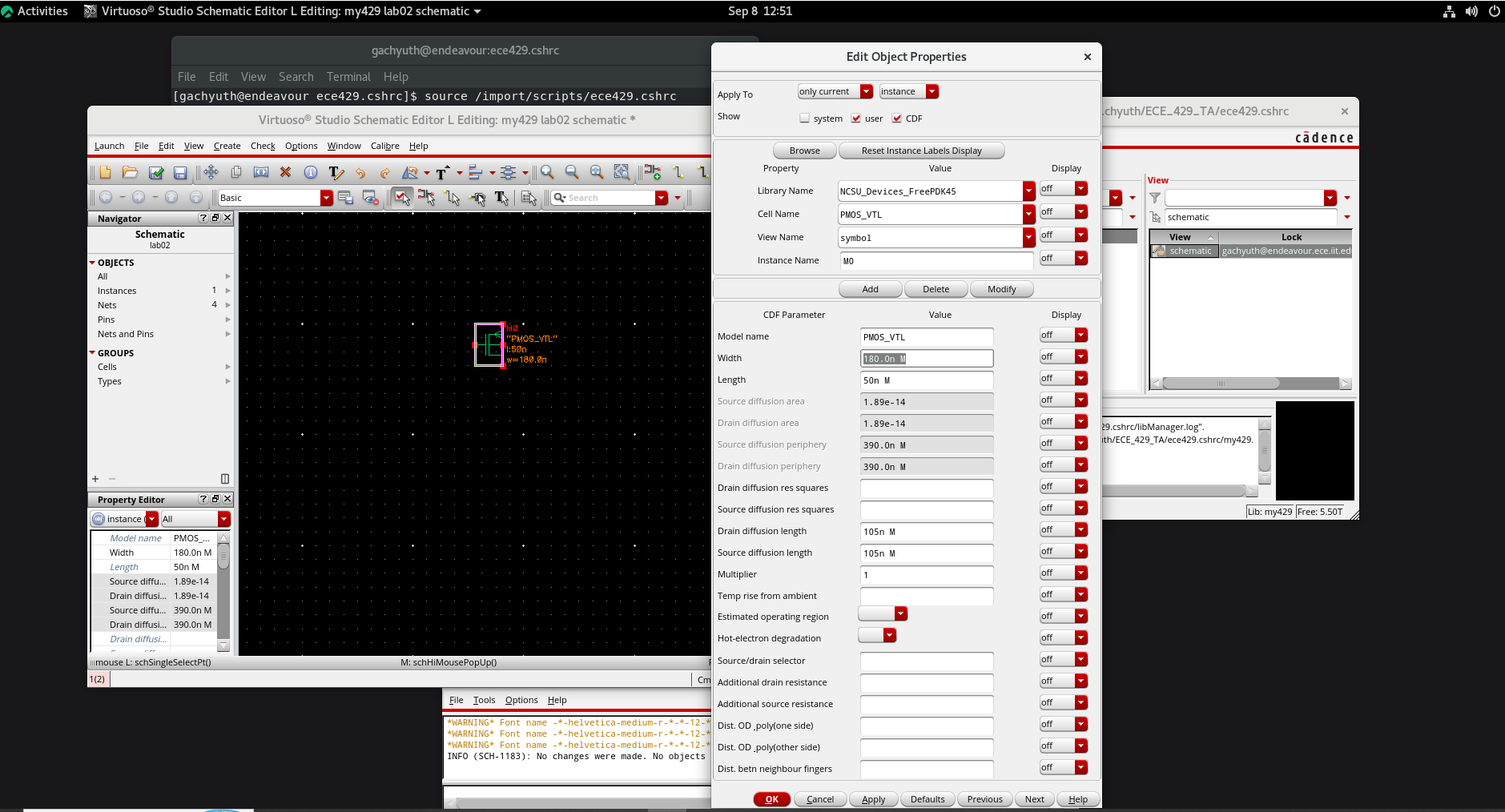Click the Zoom Out magnifier icon
The image size is (1505, 812).
572,172
